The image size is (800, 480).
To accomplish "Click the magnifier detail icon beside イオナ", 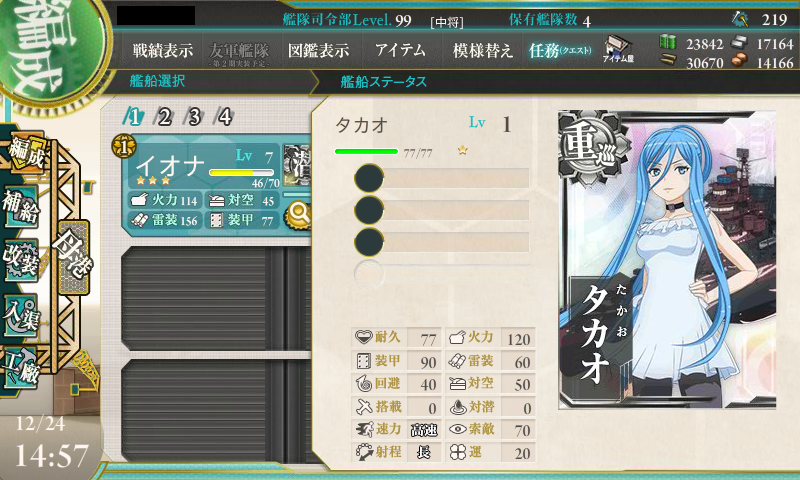I will pyautogui.click(x=299, y=215).
